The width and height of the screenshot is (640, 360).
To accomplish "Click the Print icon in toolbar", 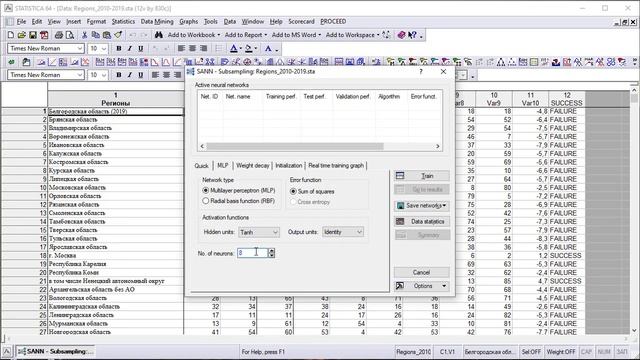I will [59, 35].
